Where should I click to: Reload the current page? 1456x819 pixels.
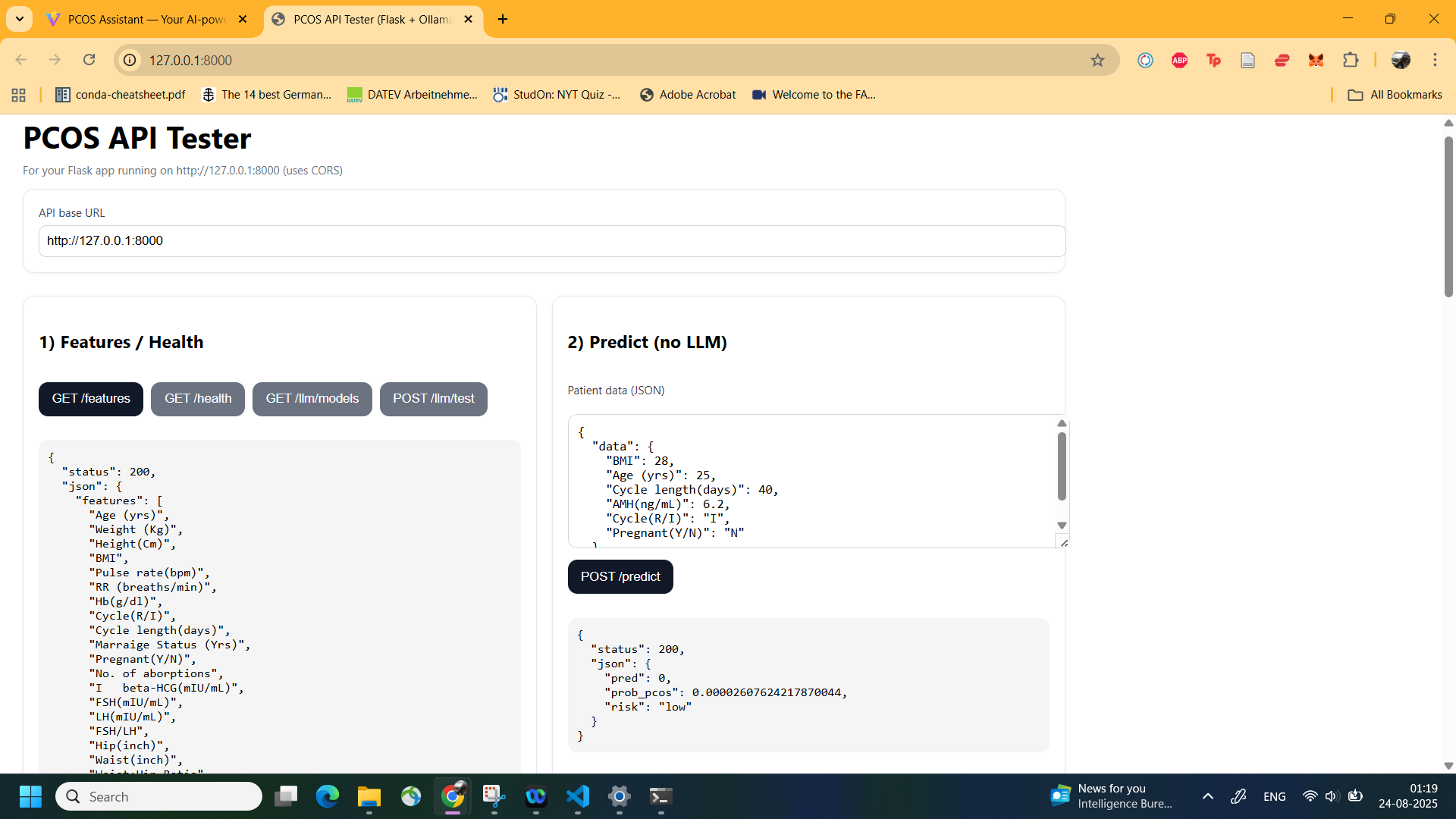point(89,60)
